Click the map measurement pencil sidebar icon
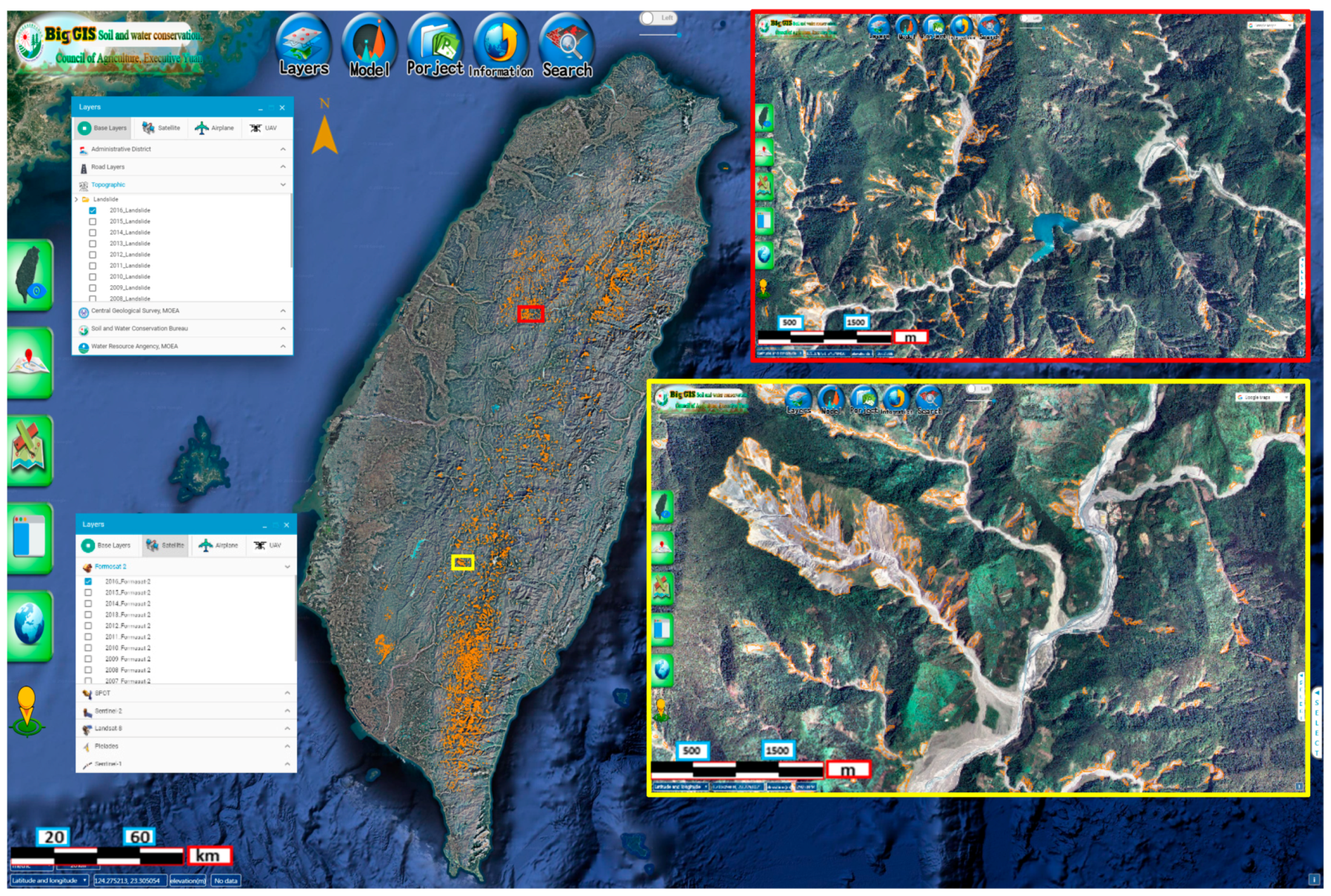The width and height of the screenshot is (1331, 896). (x=30, y=451)
